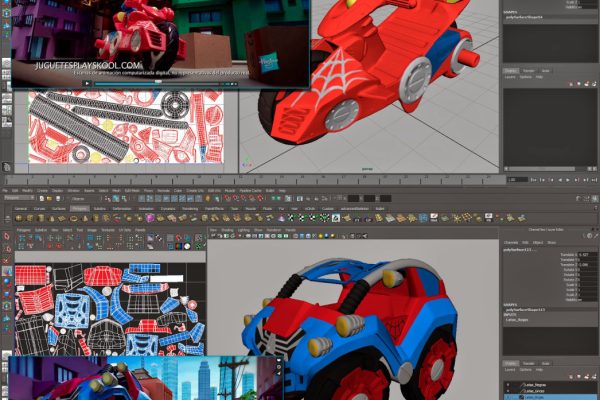This screenshot has height=400, width=600.
Task: Click the red magnet icon in UV toolbar
Action: point(178,238)
